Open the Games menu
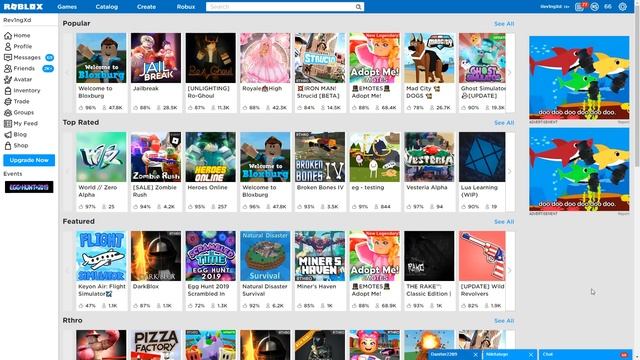Image resolution: width=640 pixels, height=360 pixels. click(67, 7)
